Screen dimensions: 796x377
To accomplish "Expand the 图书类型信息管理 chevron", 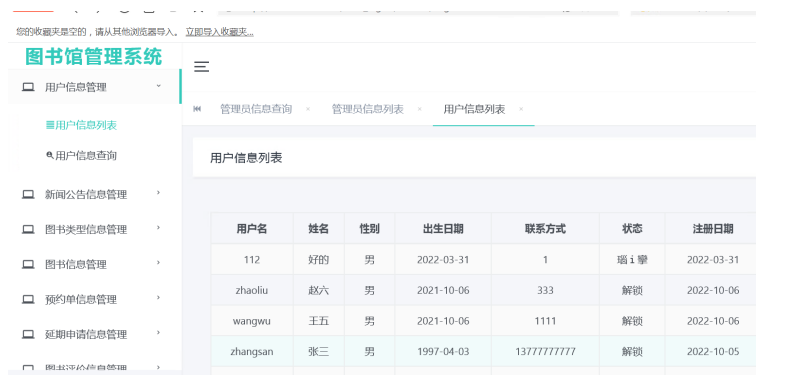I will 158,228.
